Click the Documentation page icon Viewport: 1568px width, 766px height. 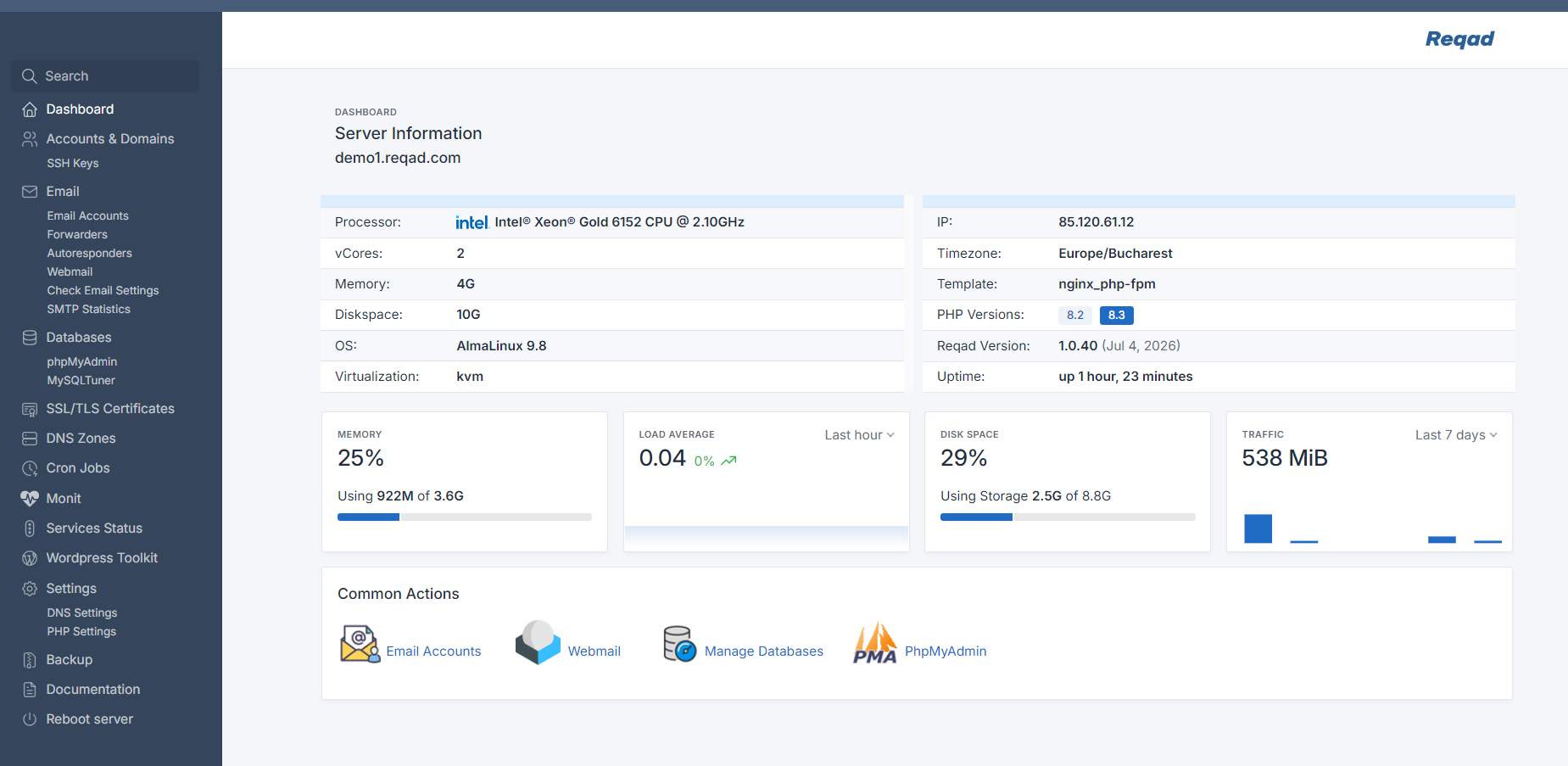click(30, 690)
